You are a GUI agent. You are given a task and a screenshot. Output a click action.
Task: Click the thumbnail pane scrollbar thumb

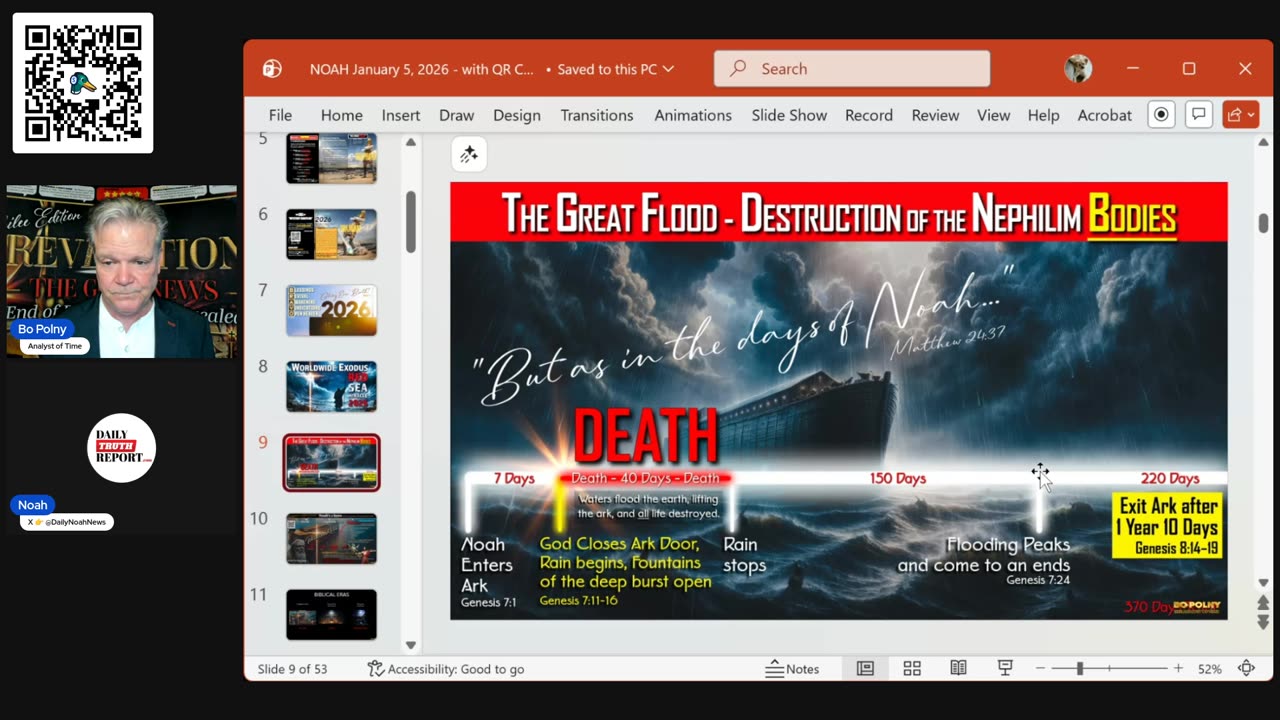coord(410,222)
